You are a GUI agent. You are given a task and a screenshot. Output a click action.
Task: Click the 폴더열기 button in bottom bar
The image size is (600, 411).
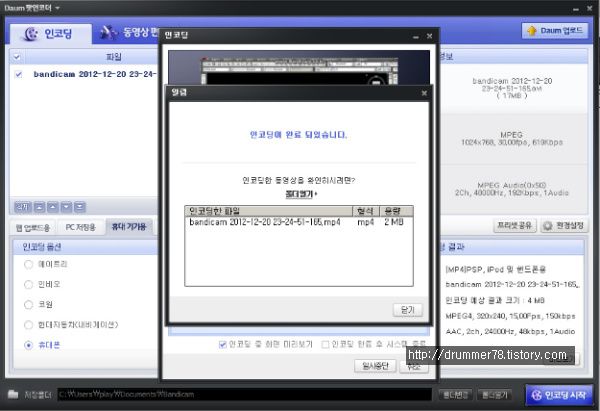[495, 395]
